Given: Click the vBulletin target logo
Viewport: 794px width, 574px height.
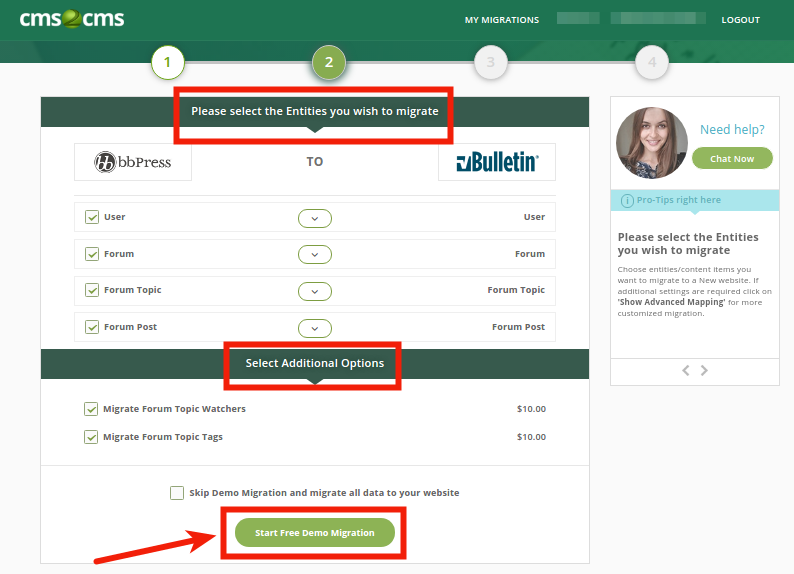Looking at the screenshot, I should tap(497, 162).
